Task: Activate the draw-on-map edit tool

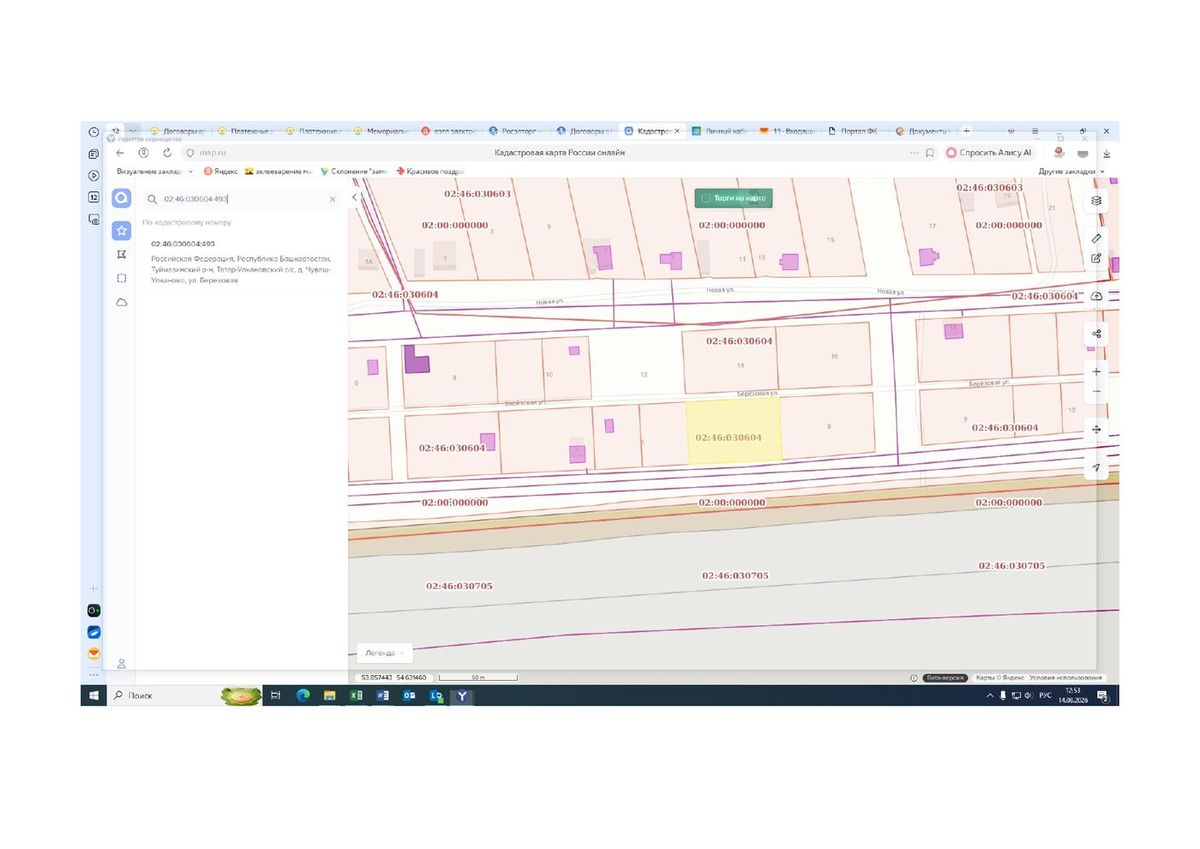Action: [1097, 258]
